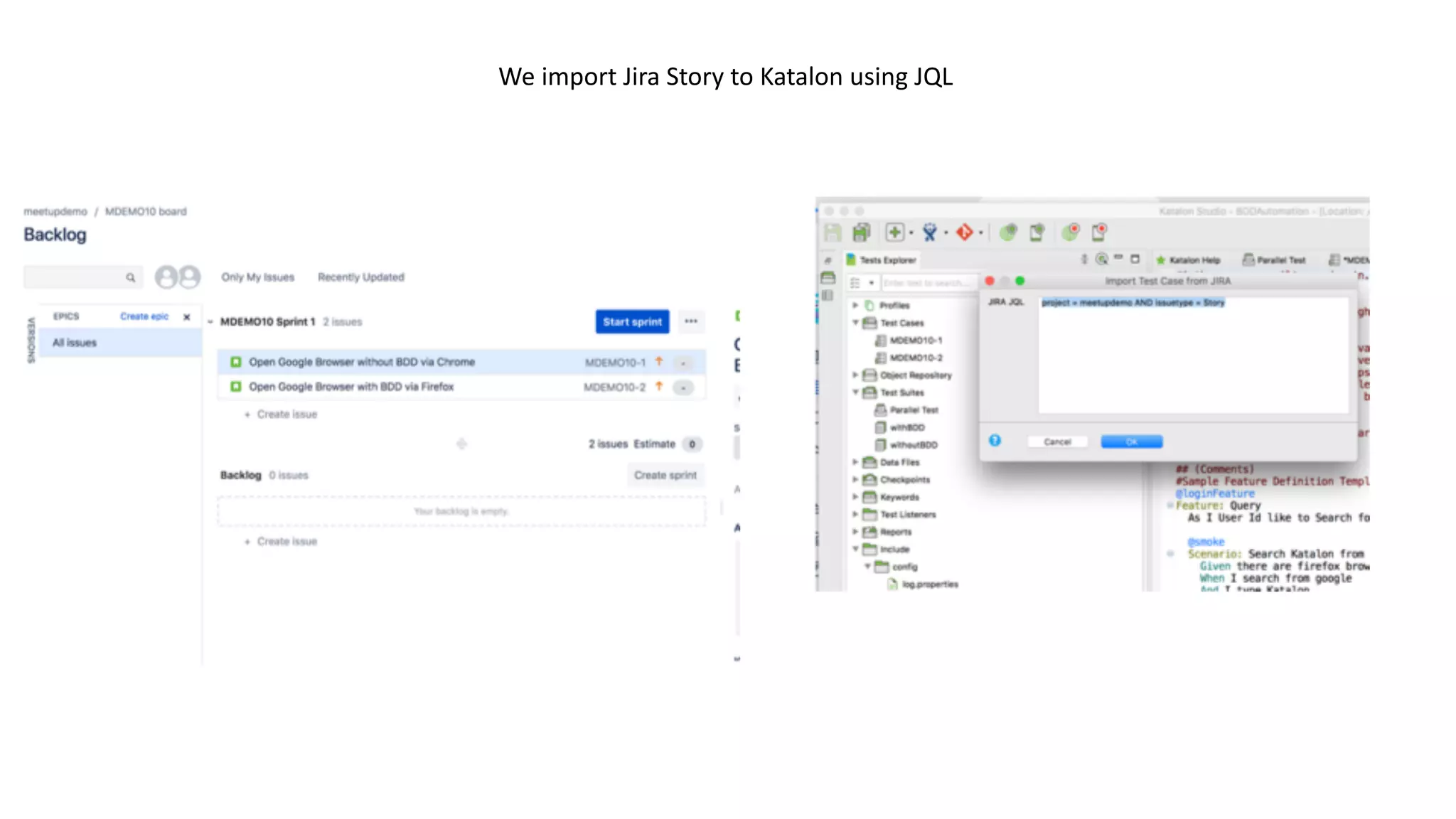Click the advanced search icon in Tests Explorer
This screenshot has width=1456, height=819.
pos(1102,259)
